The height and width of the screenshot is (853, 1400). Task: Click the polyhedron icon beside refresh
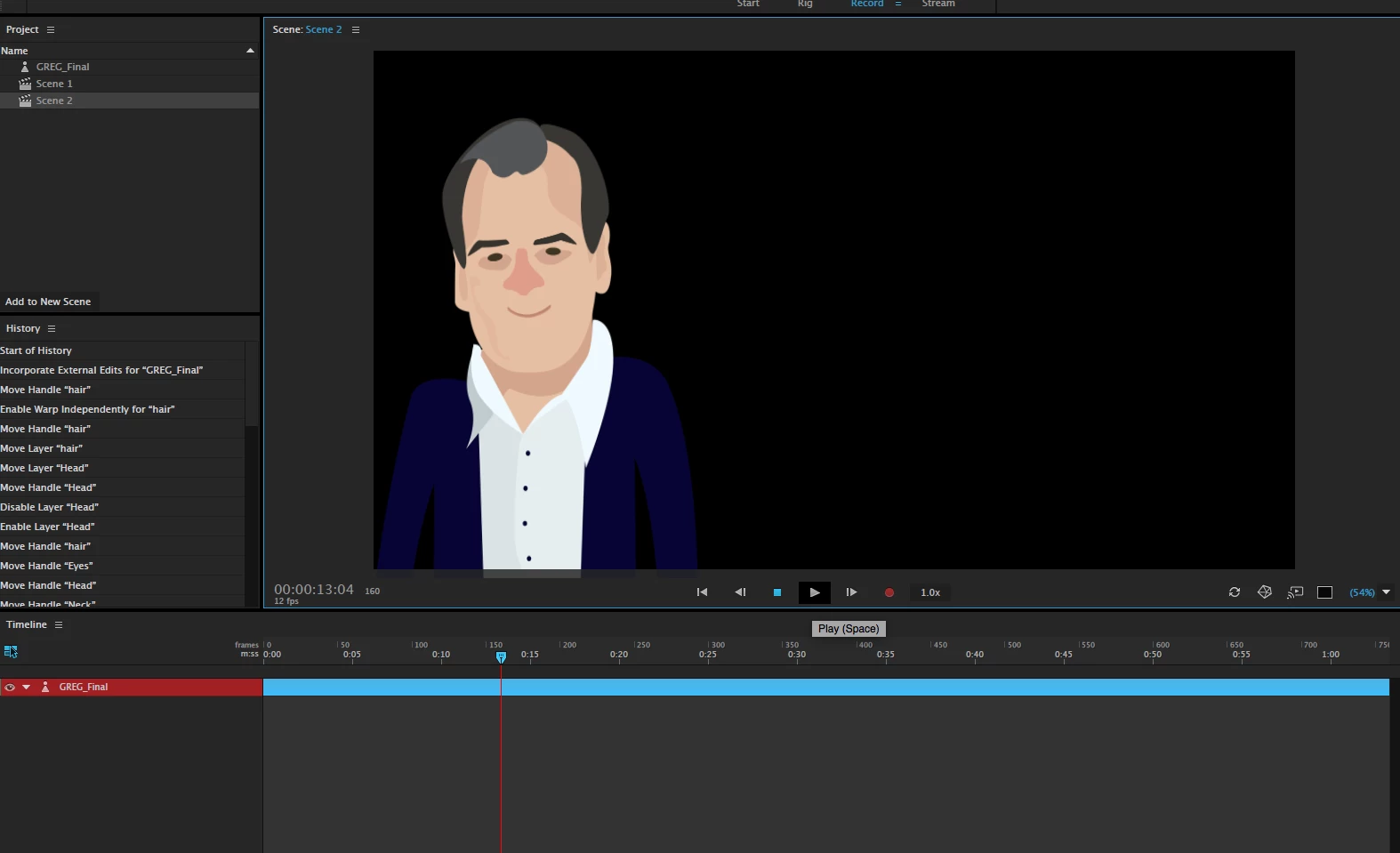click(x=1265, y=592)
